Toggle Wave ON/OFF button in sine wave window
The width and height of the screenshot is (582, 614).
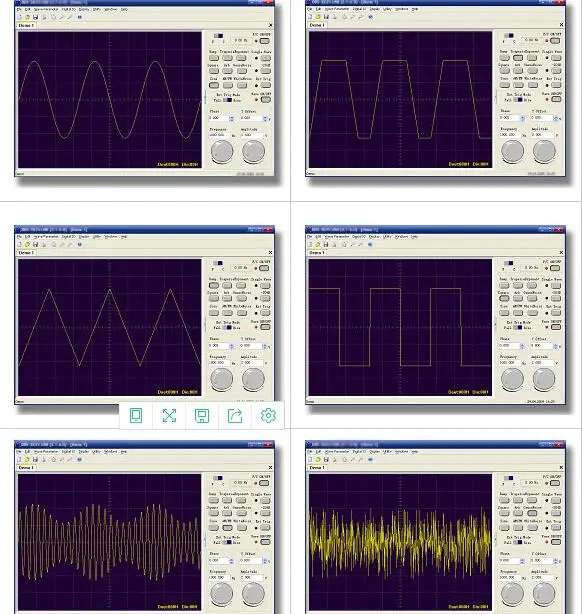click(x=266, y=99)
